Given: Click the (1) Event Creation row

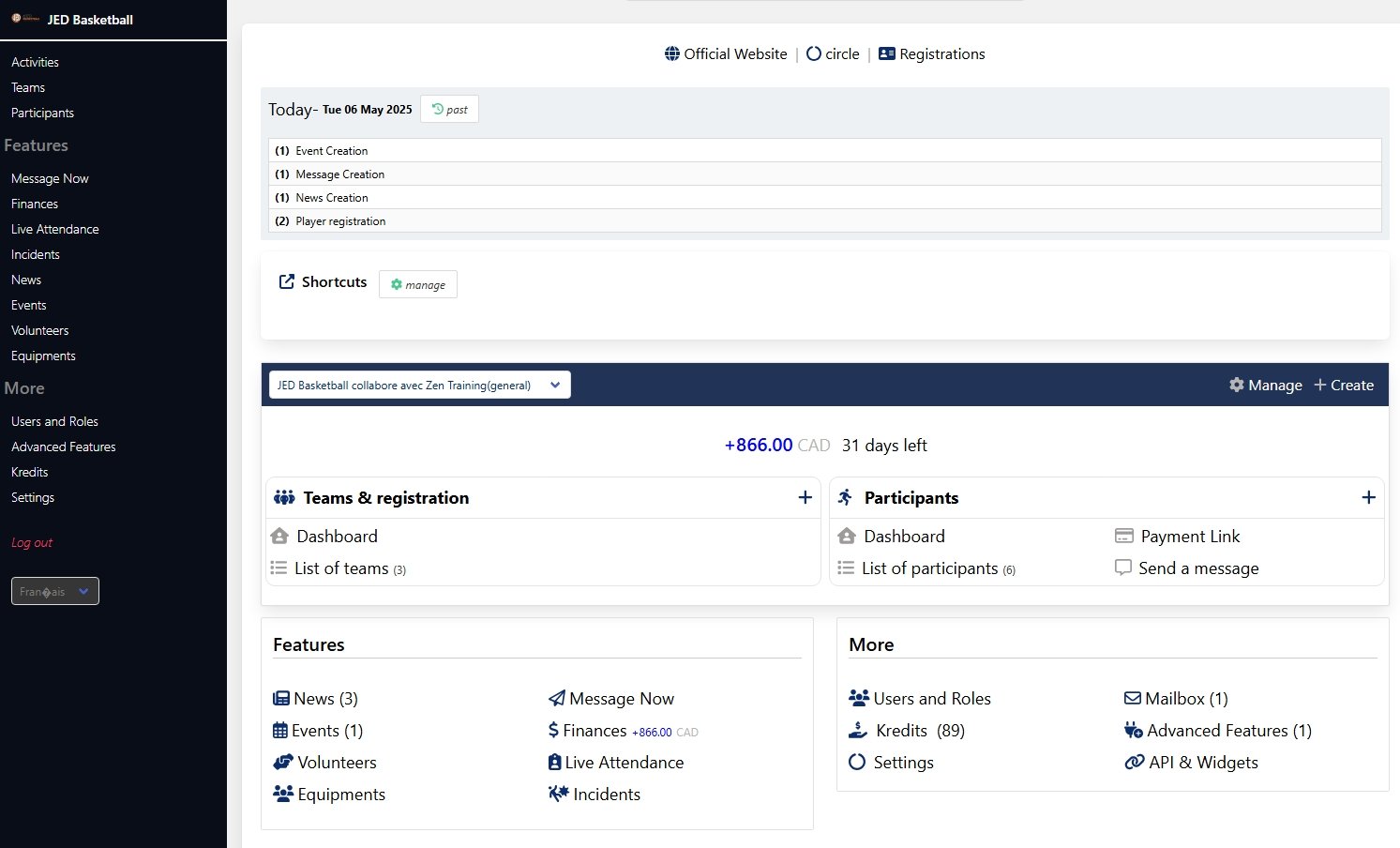Looking at the screenshot, I should pyautogui.click(x=825, y=150).
